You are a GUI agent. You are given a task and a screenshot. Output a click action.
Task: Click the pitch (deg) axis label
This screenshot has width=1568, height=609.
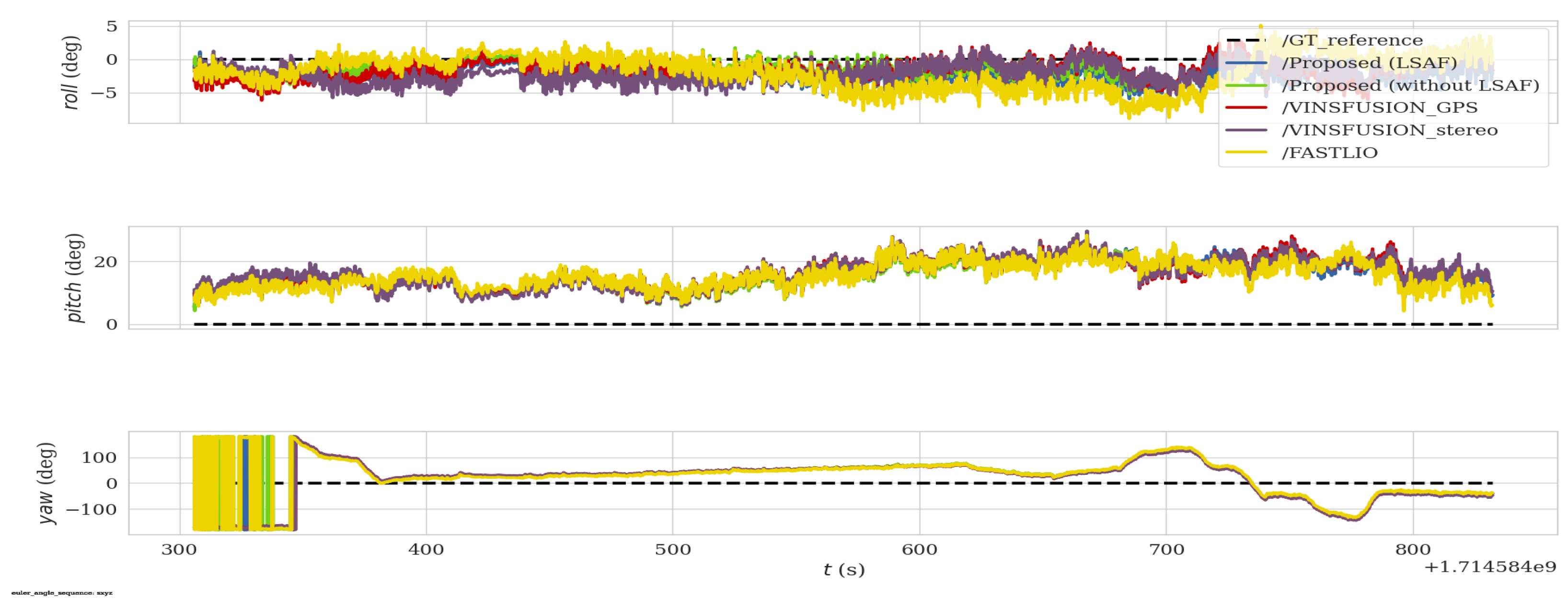74,277
